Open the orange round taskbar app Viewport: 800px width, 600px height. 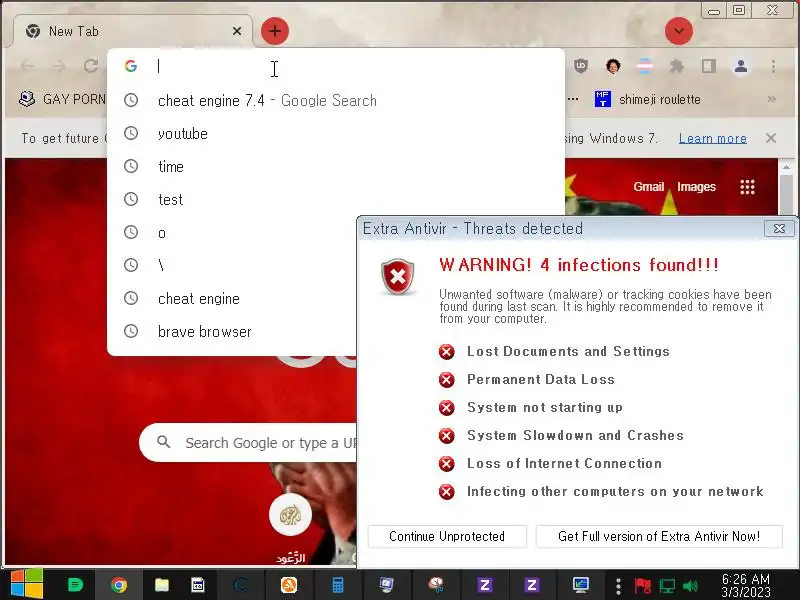289,585
